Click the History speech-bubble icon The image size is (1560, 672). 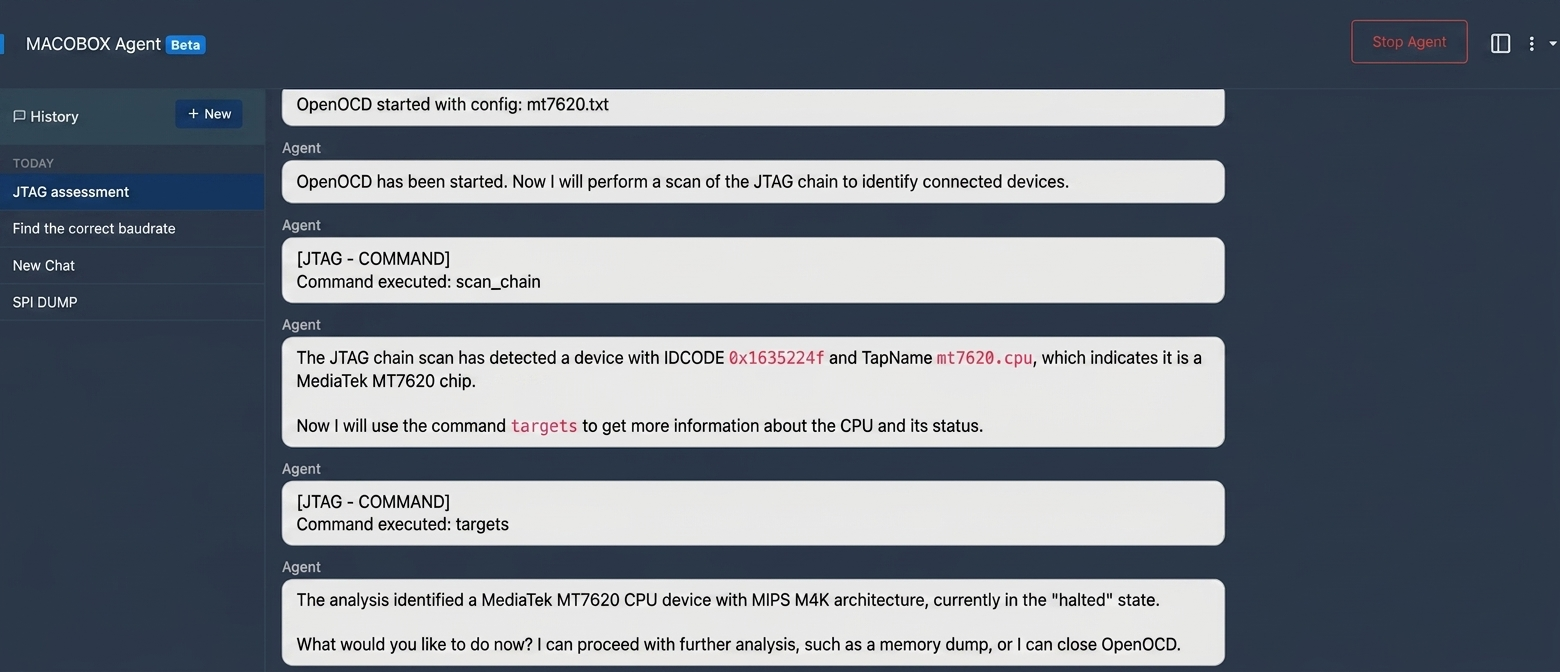(x=18, y=116)
